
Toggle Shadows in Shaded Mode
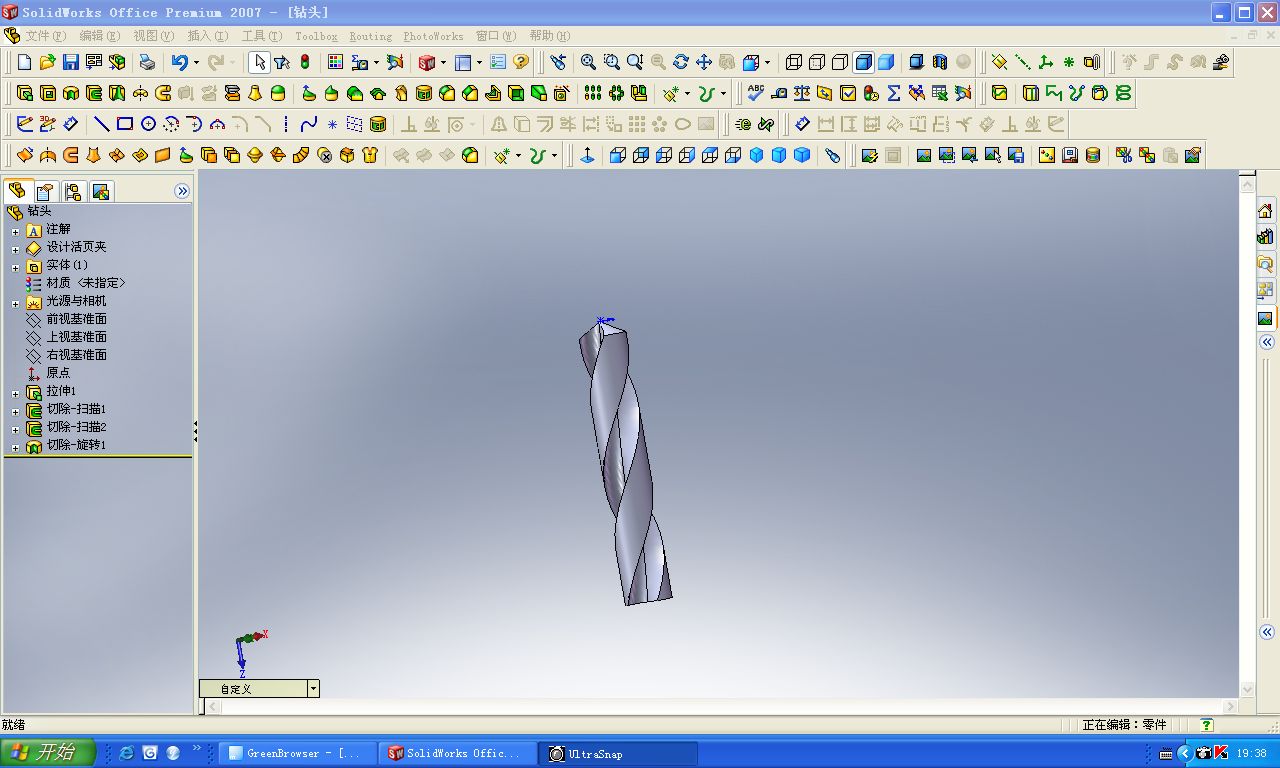tap(916, 62)
